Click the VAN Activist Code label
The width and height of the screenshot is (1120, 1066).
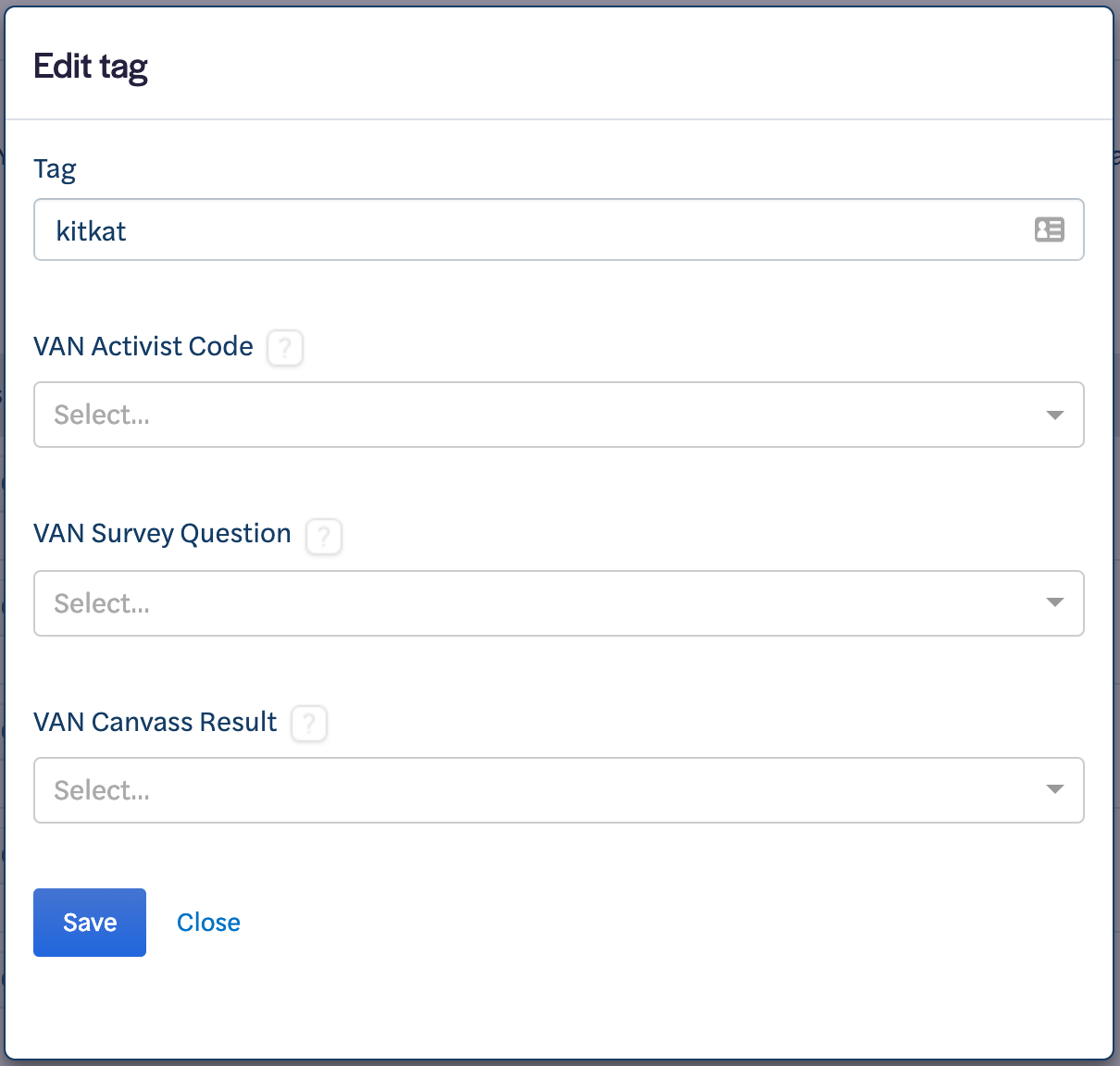tap(143, 346)
